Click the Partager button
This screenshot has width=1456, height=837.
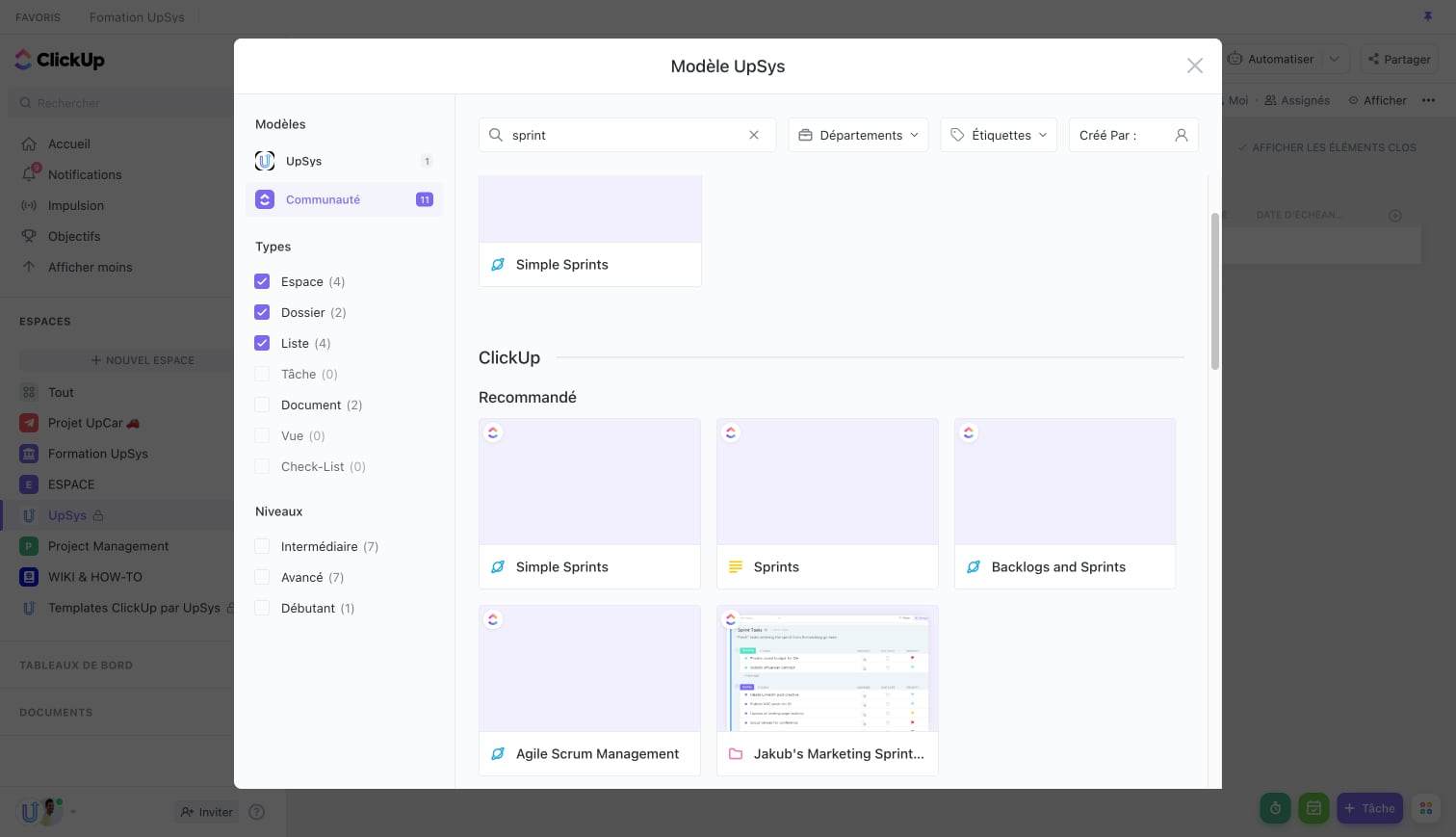click(x=1399, y=59)
